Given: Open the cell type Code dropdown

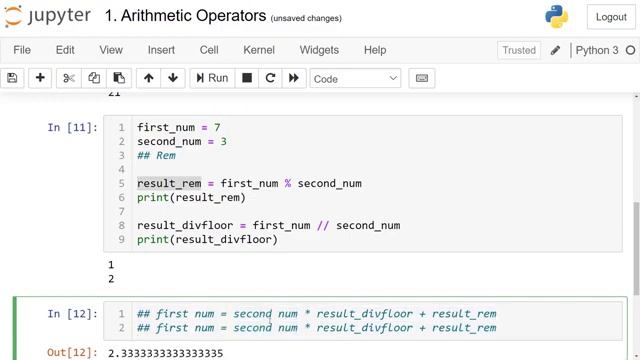Looking at the screenshot, I should pyautogui.click(x=355, y=78).
